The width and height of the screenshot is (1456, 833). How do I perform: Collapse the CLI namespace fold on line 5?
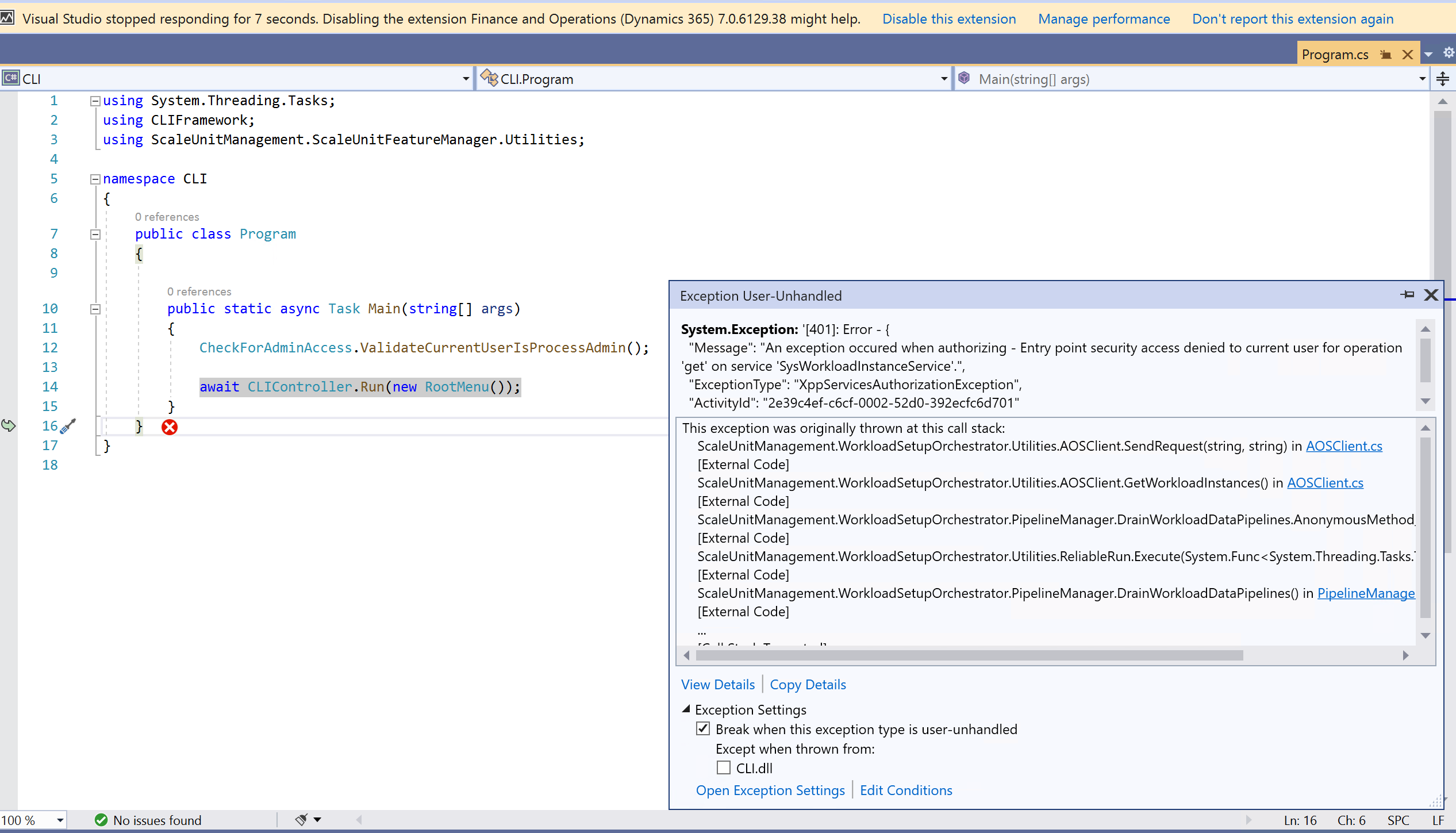pyautogui.click(x=95, y=179)
